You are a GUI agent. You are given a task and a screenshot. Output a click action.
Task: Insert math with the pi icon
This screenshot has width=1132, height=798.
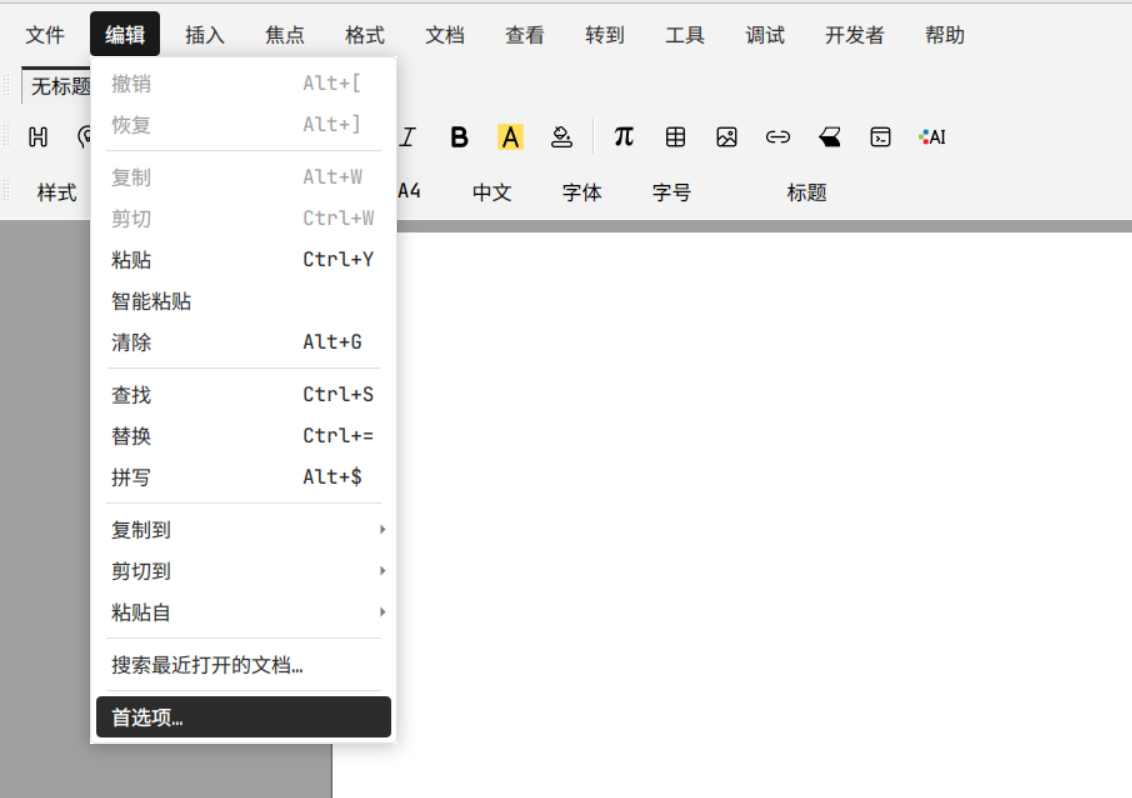click(624, 137)
